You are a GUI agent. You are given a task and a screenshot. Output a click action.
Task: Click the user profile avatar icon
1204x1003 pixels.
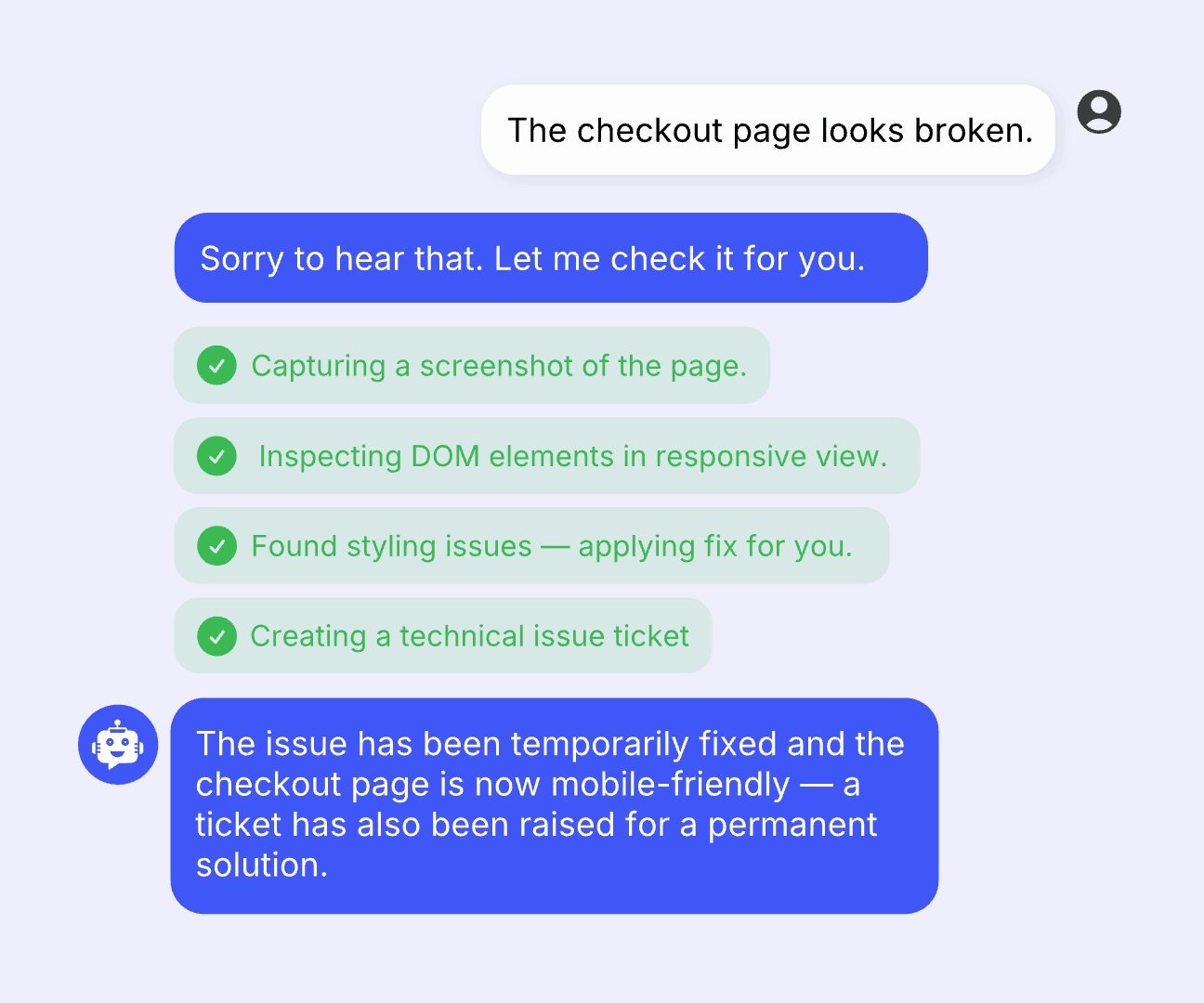click(x=1099, y=112)
